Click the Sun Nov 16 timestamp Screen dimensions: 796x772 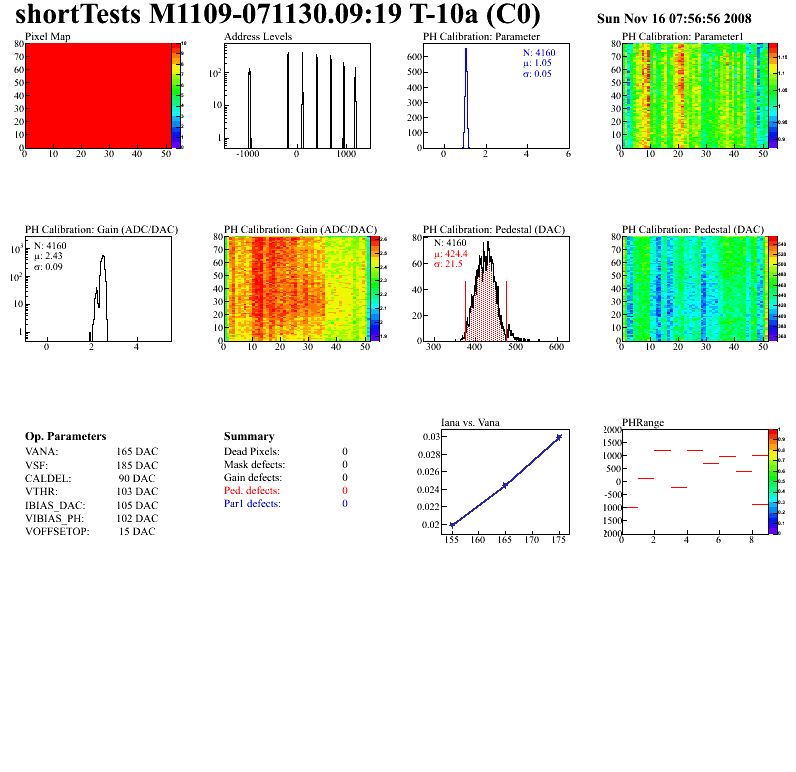(674, 19)
